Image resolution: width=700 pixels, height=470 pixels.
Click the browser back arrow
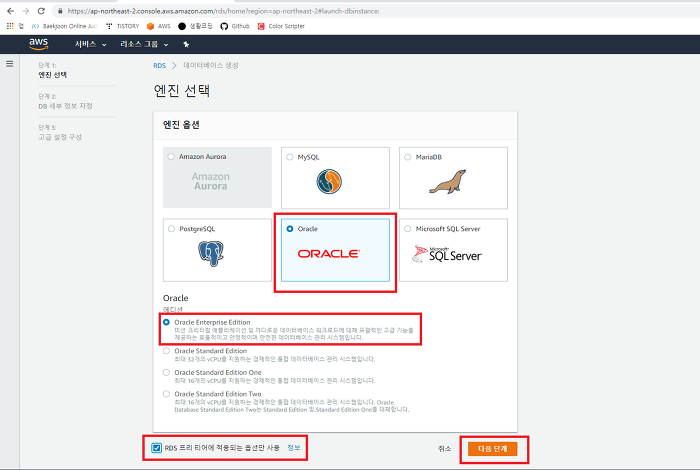[x=10, y=11]
